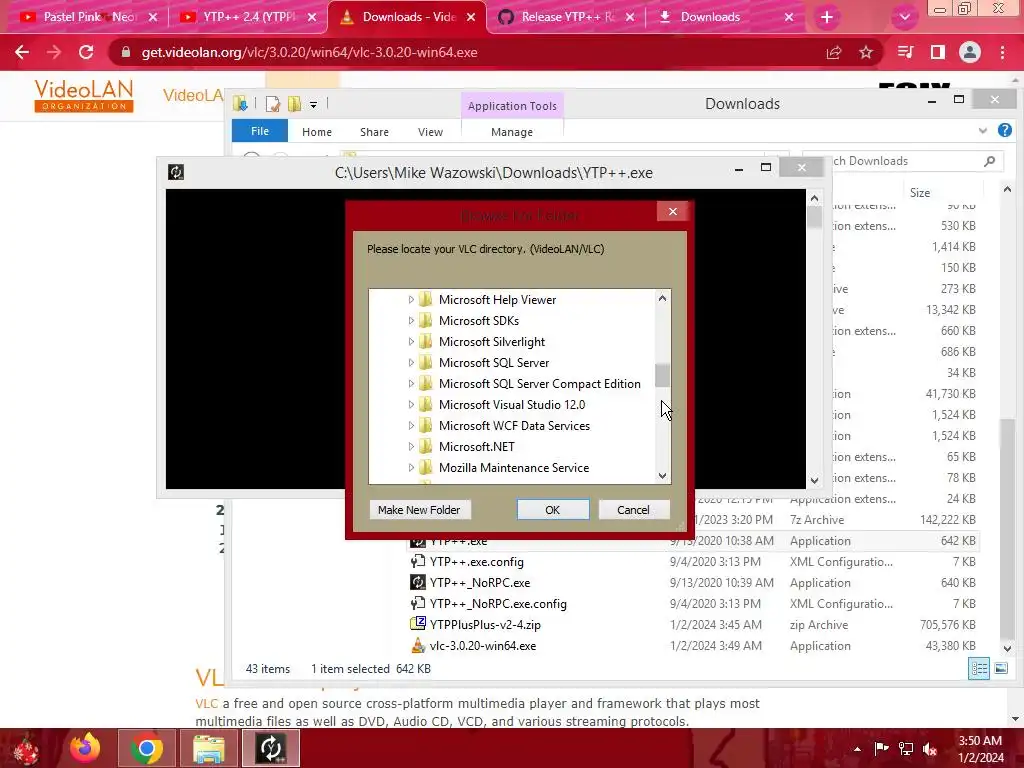Expand the Microsoft Visual Studio 12.0 folder
1024x768 pixels.
click(411, 405)
